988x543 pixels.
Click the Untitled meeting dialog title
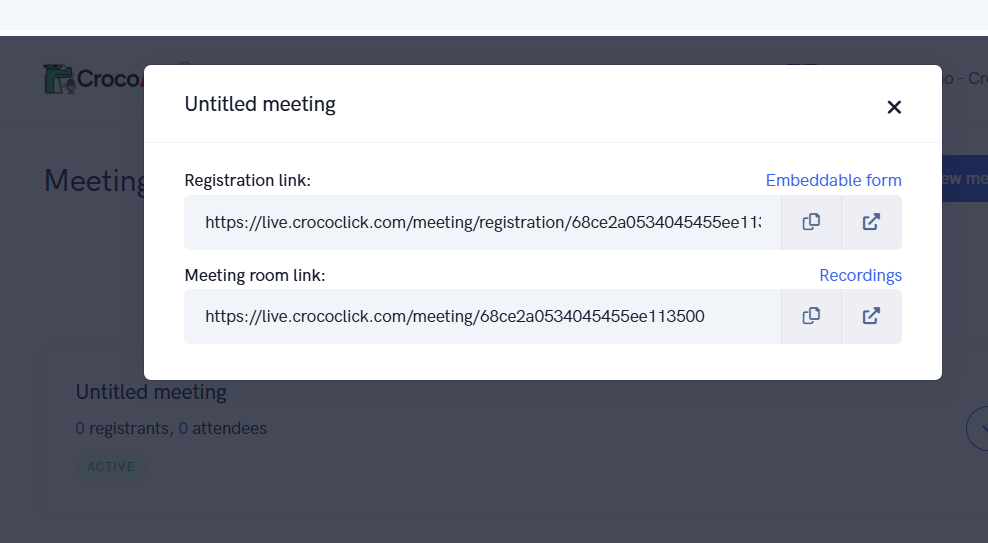(x=260, y=104)
